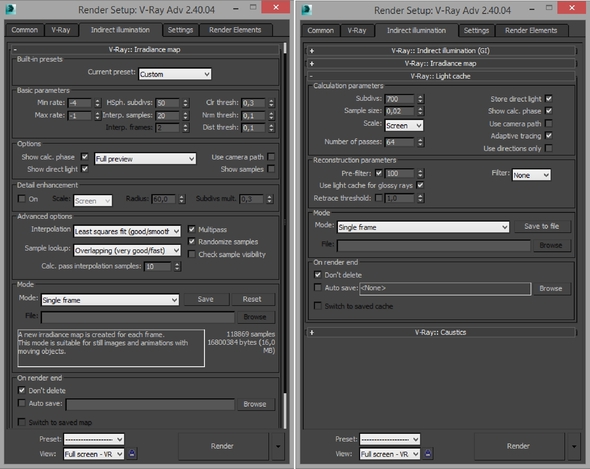Open Current preset dropdown showing Custom
Screen dimensions: 590x469
tap(175, 74)
